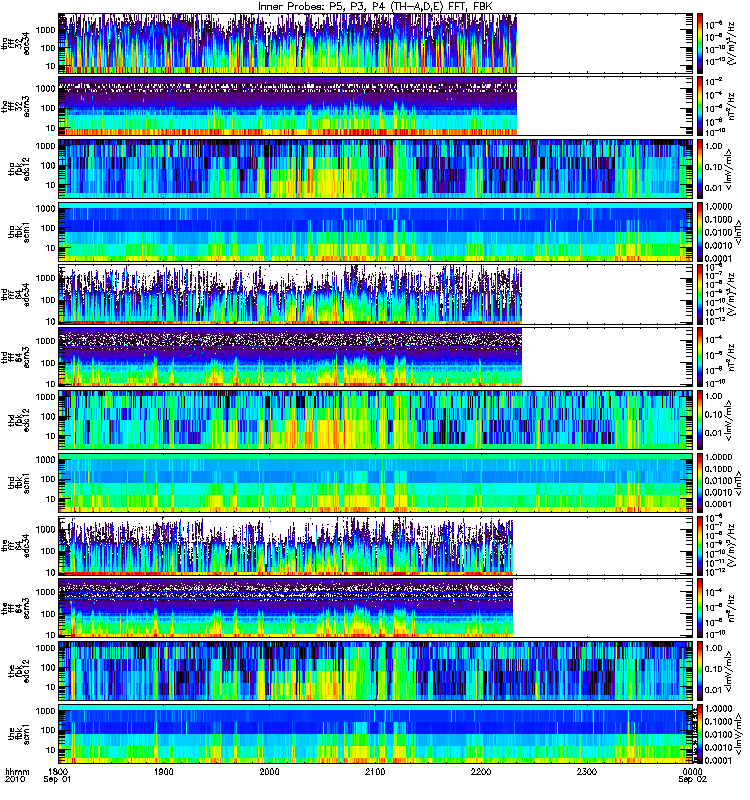Click the color bar of tha fbk edc12 panel
The width and height of the screenshot is (750, 800).
click(x=701, y=169)
